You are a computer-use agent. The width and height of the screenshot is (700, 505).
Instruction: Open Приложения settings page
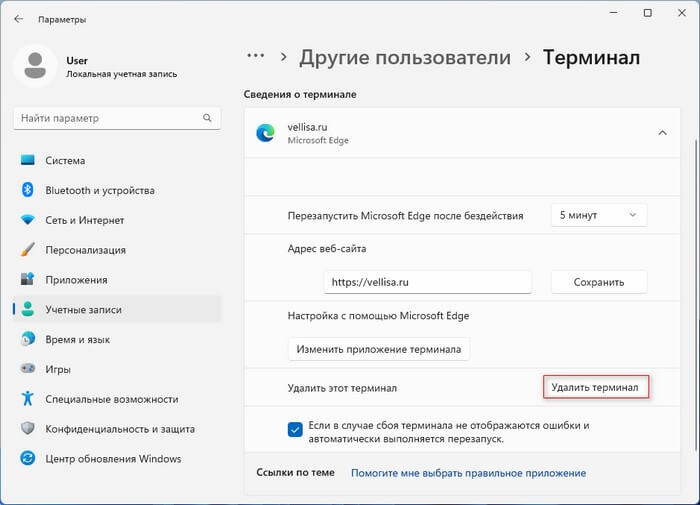pos(117,280)
